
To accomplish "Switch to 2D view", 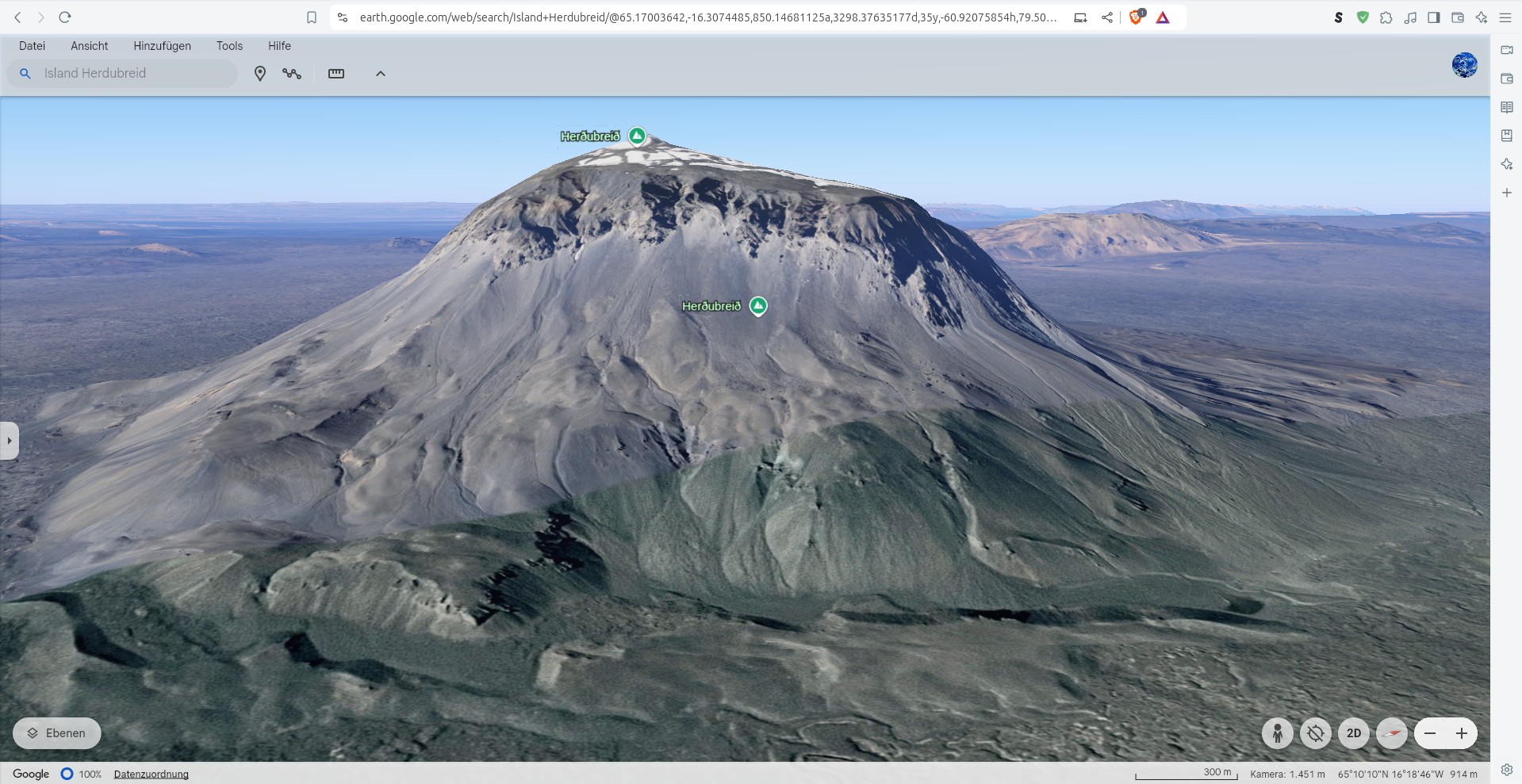I will pyautogui.click(x=1354, y=733).
